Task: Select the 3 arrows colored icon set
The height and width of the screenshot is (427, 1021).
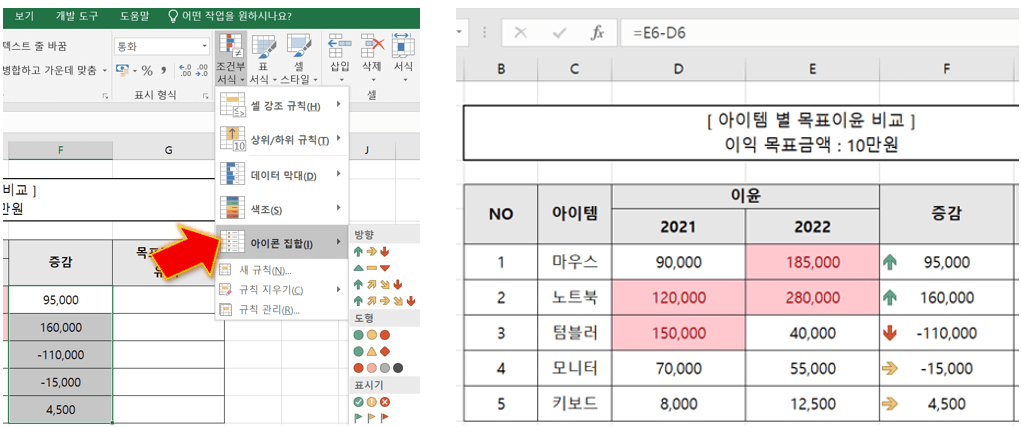Action: [371, 251]
